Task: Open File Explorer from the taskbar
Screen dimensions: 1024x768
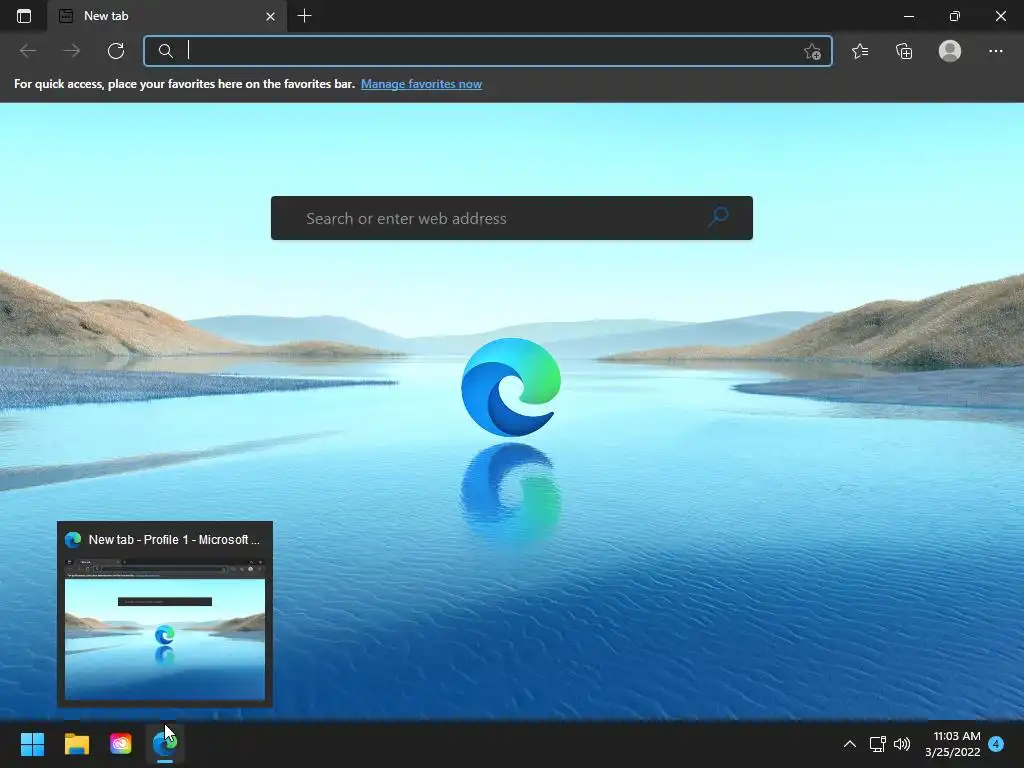Action: pyautogui.click(x=76, y=744)
